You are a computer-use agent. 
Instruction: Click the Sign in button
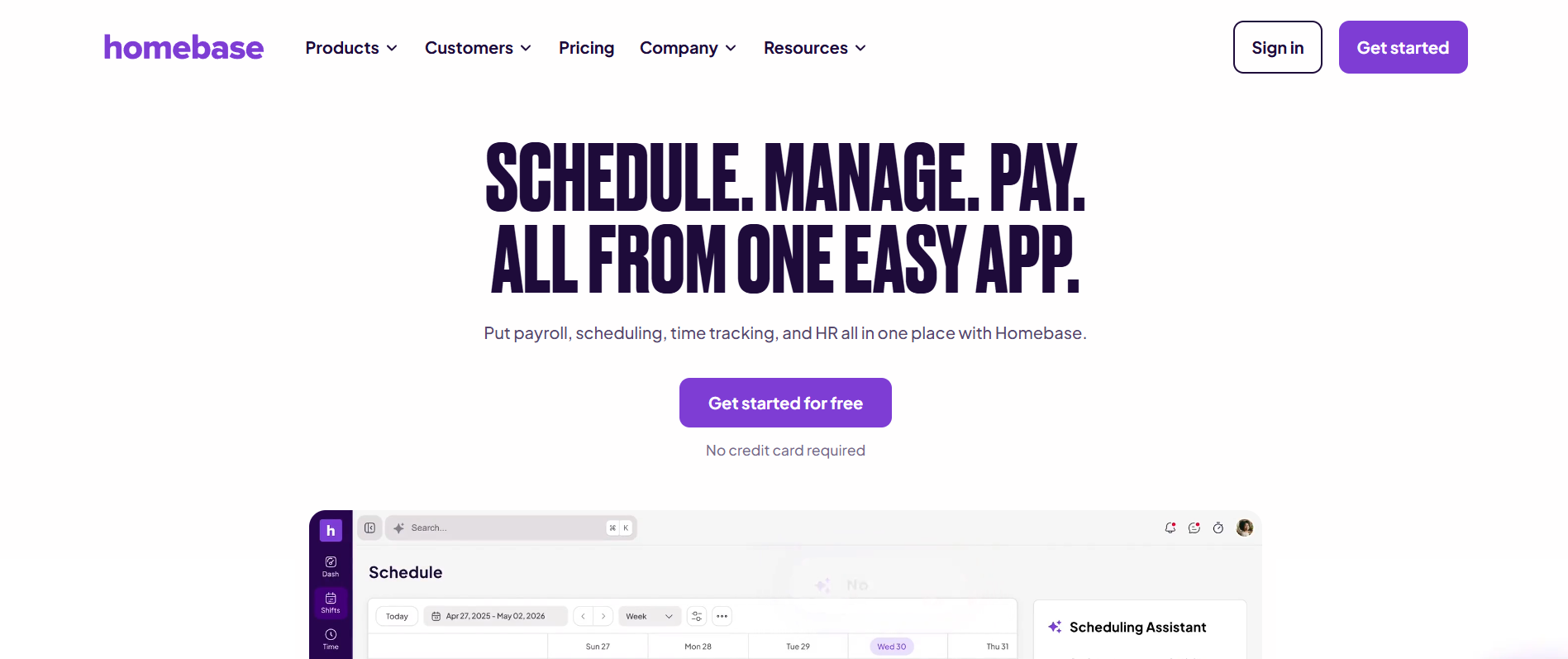[x=1277, y=47]
